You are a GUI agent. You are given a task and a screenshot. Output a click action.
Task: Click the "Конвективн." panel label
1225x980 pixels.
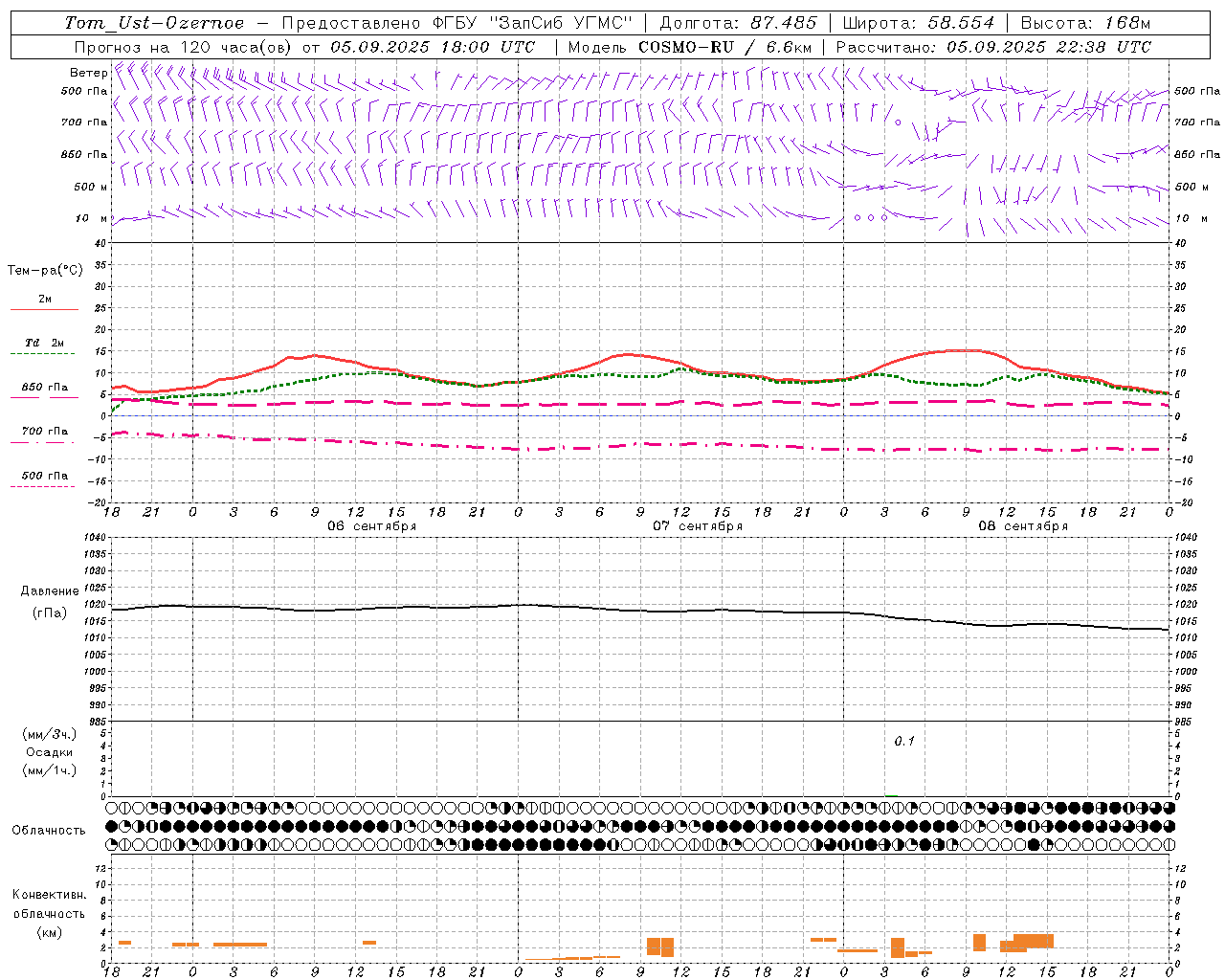point(50,895)
